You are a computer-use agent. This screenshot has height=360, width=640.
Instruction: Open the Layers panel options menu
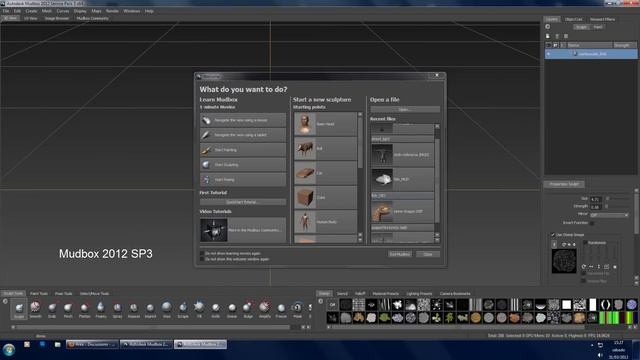pyautogui.click(x=547, y=27)
